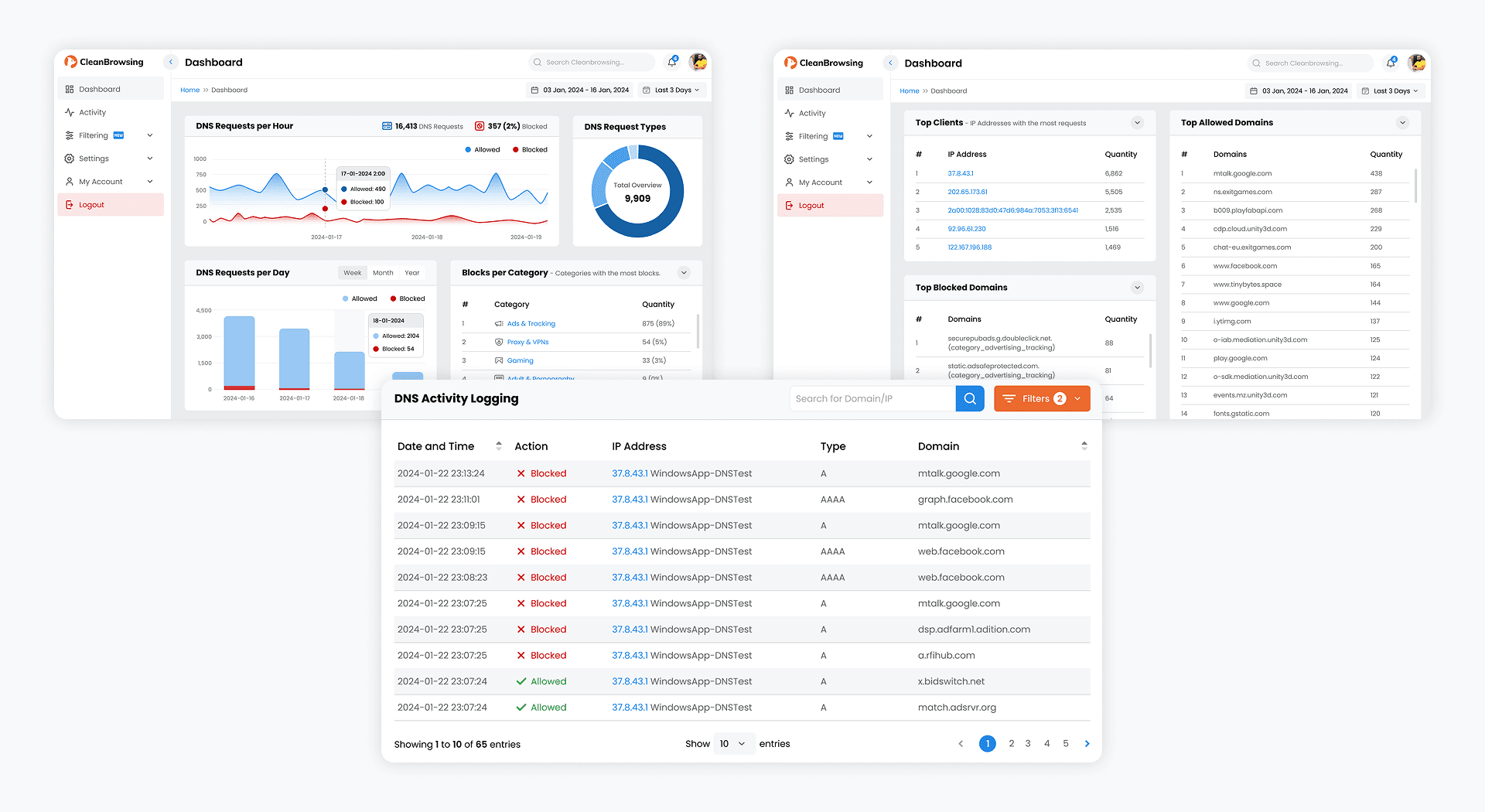Click the CleanBrowsing logo in left dashboard
1485x812 pixels.
pos(104,62)
